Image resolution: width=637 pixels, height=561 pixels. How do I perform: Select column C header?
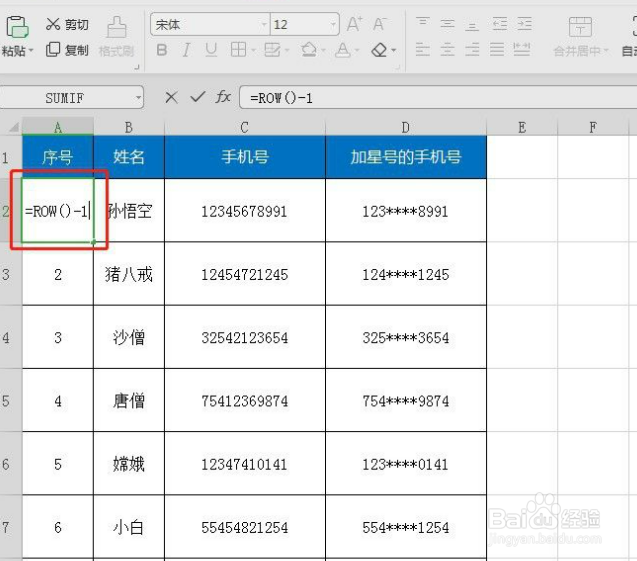pos(245,127)
